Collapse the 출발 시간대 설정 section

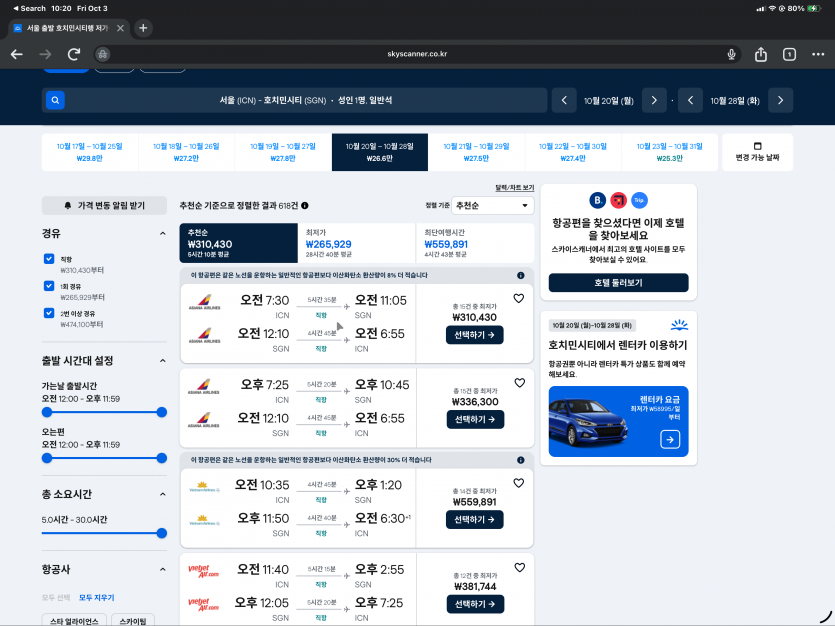163,361
